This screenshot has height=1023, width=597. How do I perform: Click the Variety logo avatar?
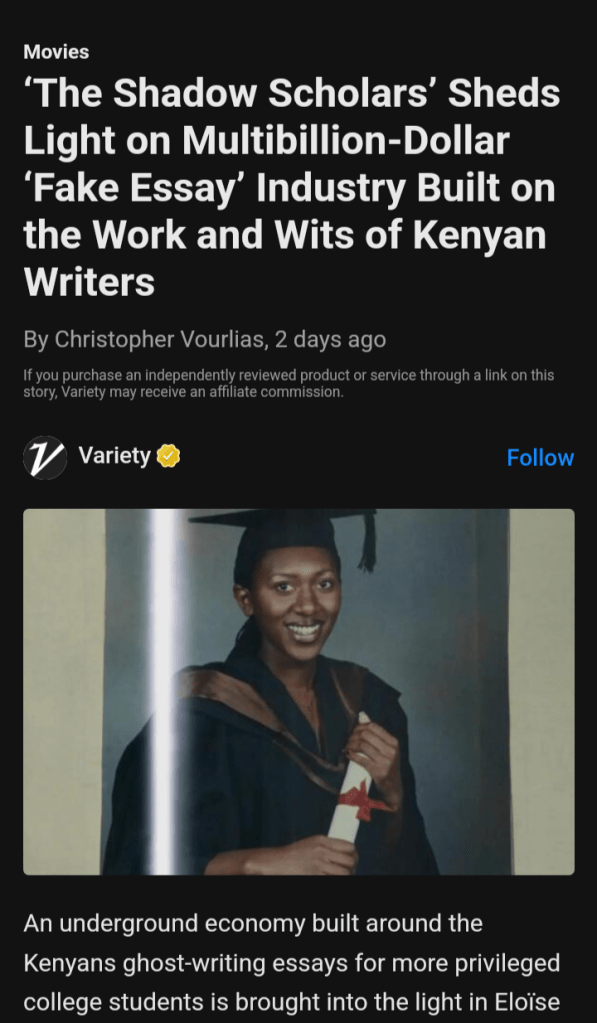(x=45, y=457)
